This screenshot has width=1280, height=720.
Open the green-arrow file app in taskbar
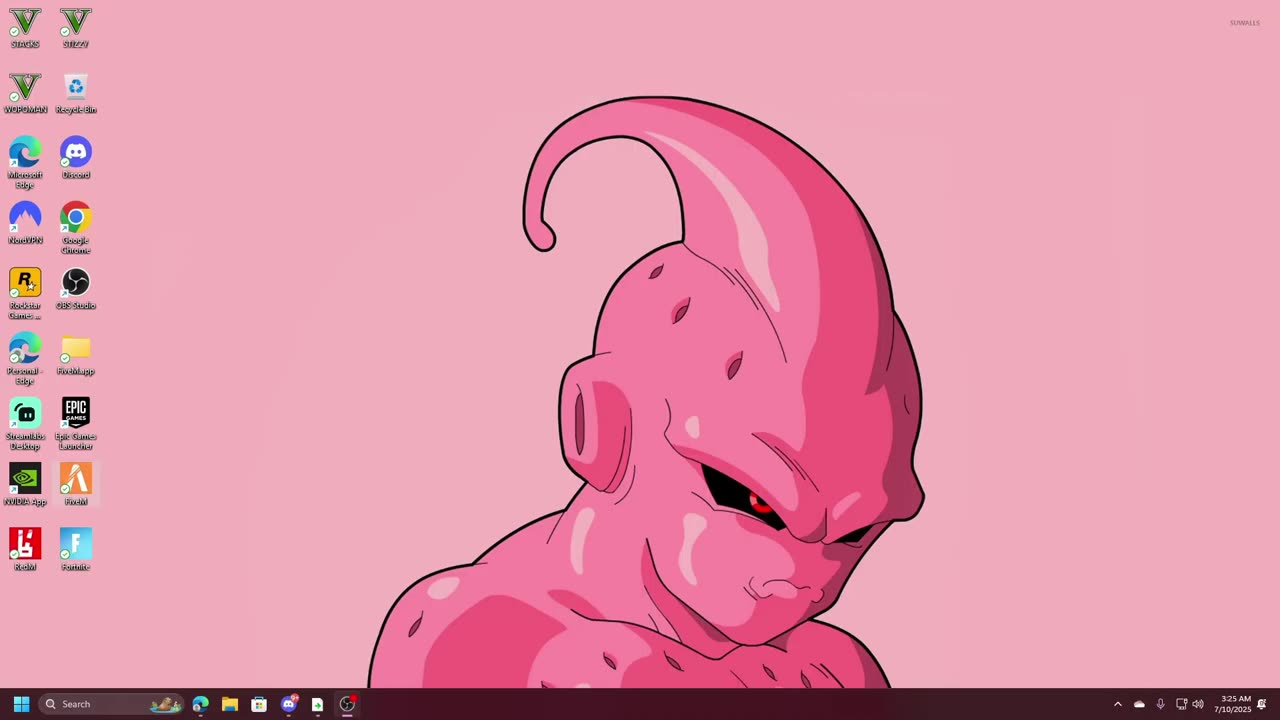317,704
